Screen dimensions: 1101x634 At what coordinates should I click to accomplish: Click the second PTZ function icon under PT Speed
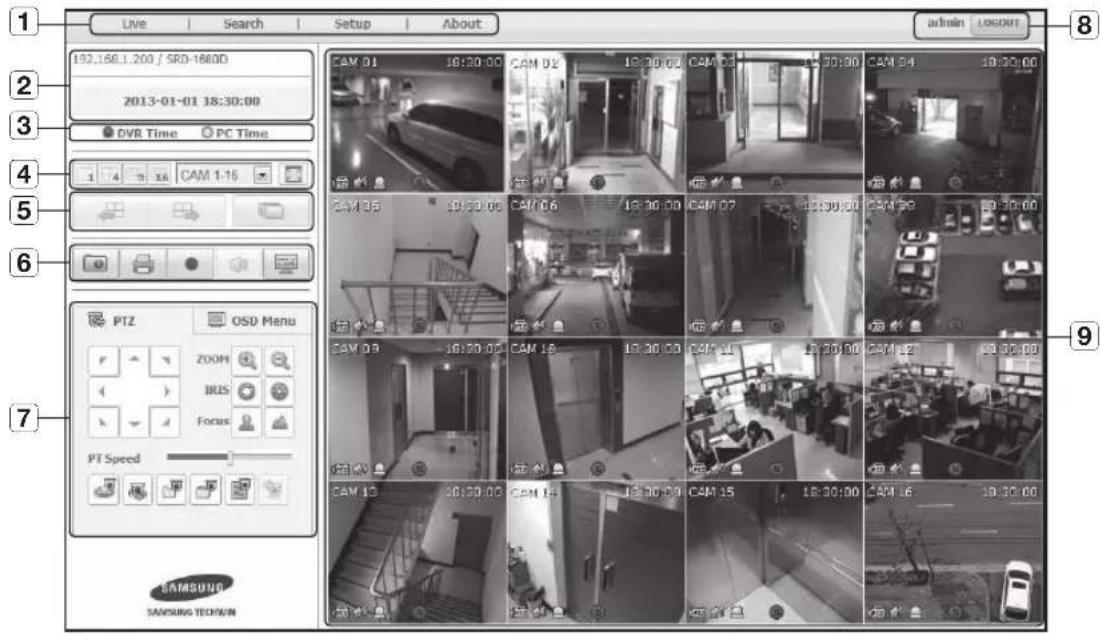click(x=138, y=489)
